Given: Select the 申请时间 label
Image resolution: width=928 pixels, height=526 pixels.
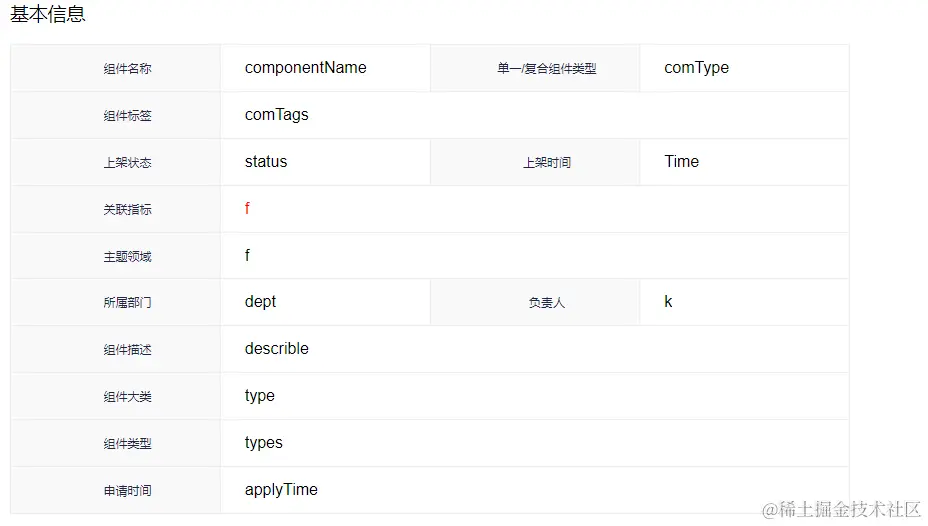Looking at the screenshot, I should [127, 490].
